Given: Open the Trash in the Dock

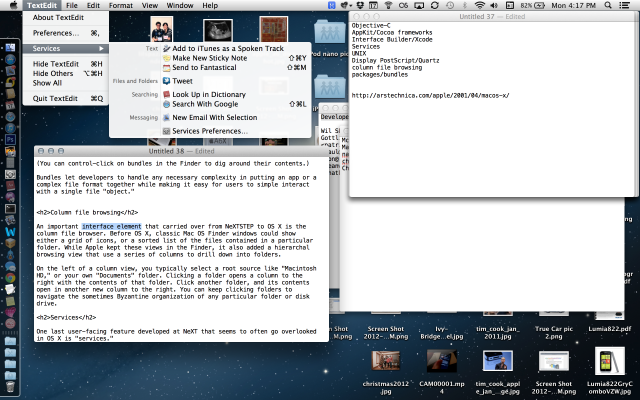Looking at the screenshot, I should pos(10,387).
